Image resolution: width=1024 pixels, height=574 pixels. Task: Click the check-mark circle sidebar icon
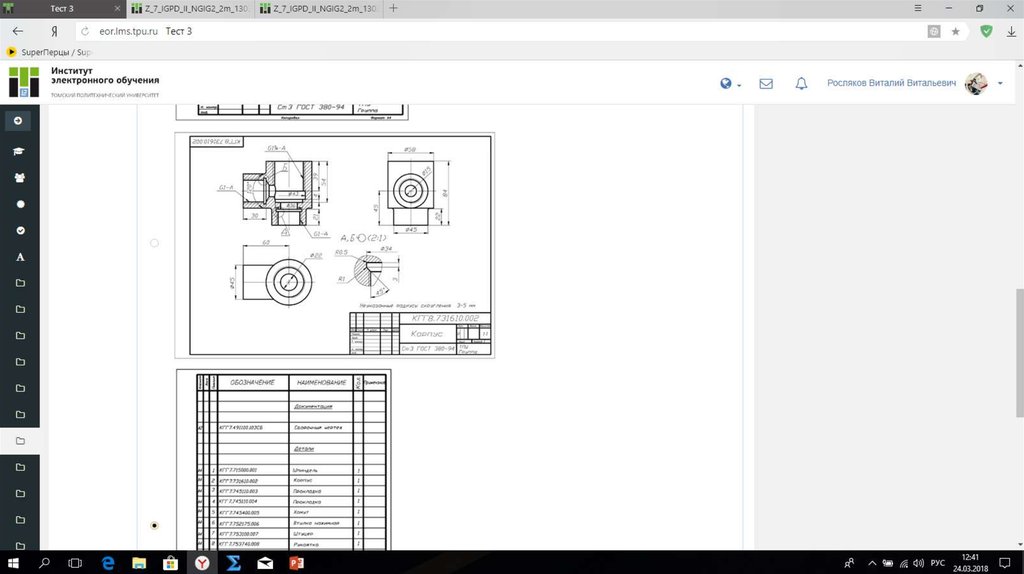point(20,231)
